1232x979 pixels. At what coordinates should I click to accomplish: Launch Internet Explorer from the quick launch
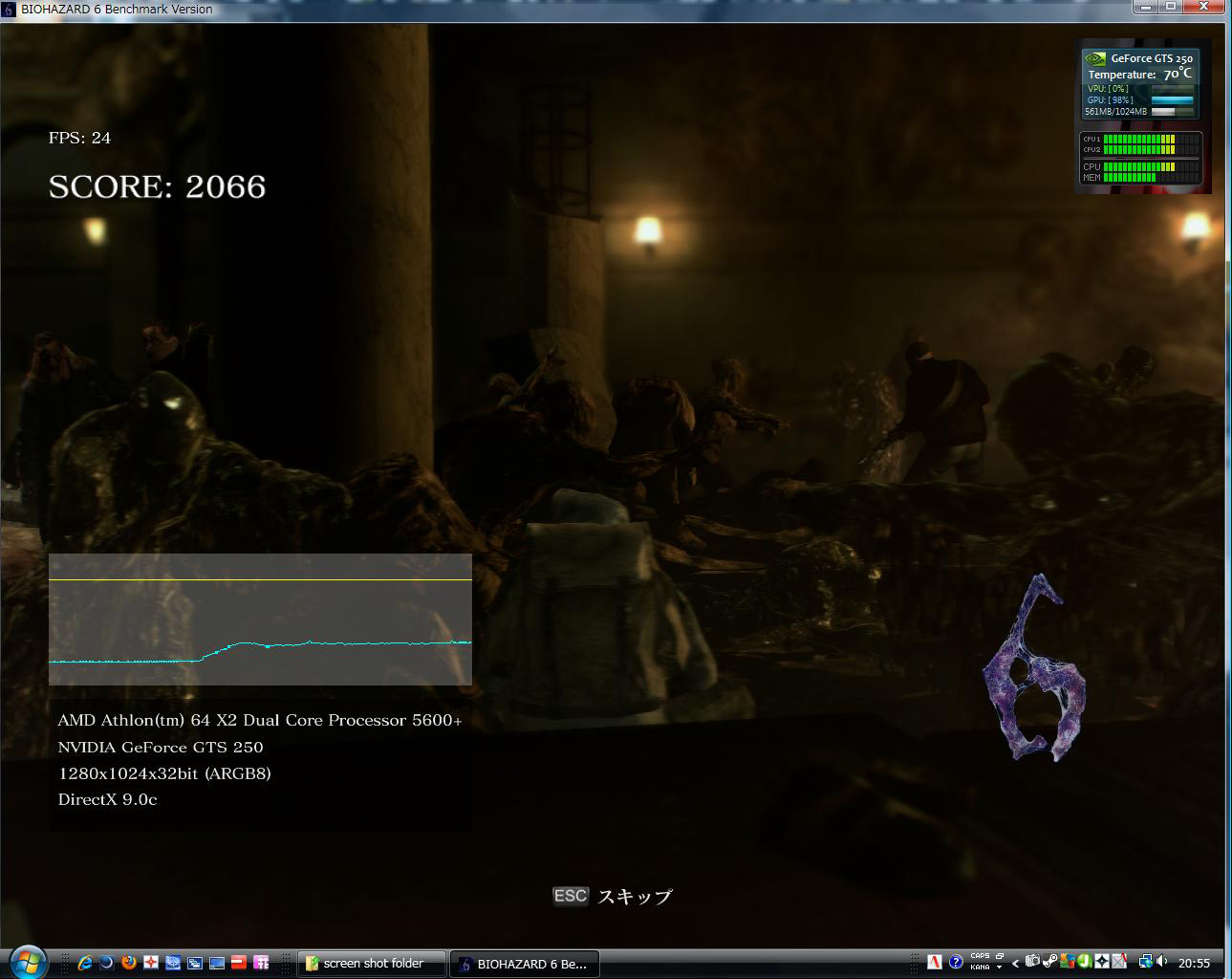pos(85,963)
